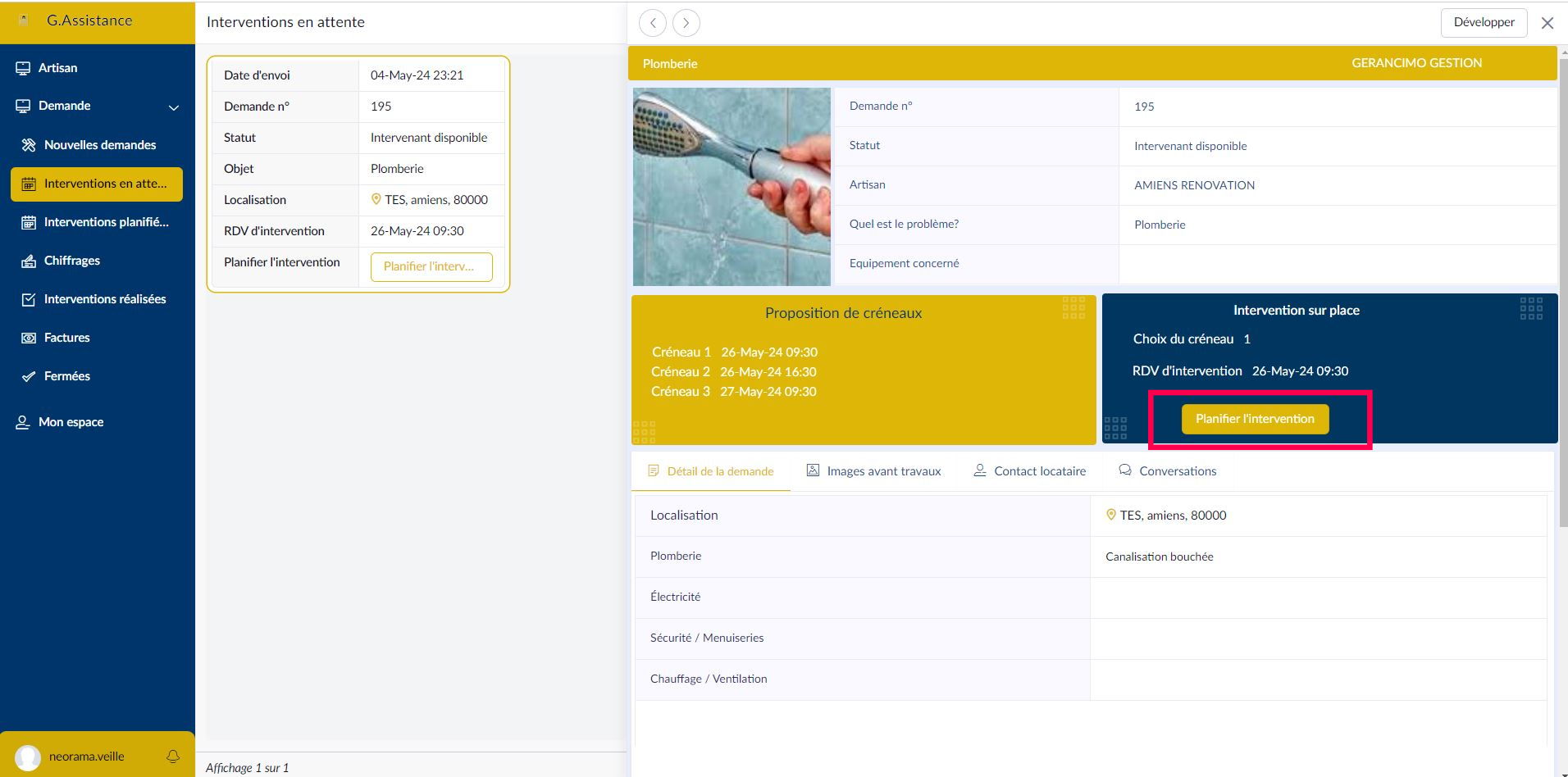Click Planifier l'intervention in blue panel
1568x777 pixels.
coord(1255,419)
